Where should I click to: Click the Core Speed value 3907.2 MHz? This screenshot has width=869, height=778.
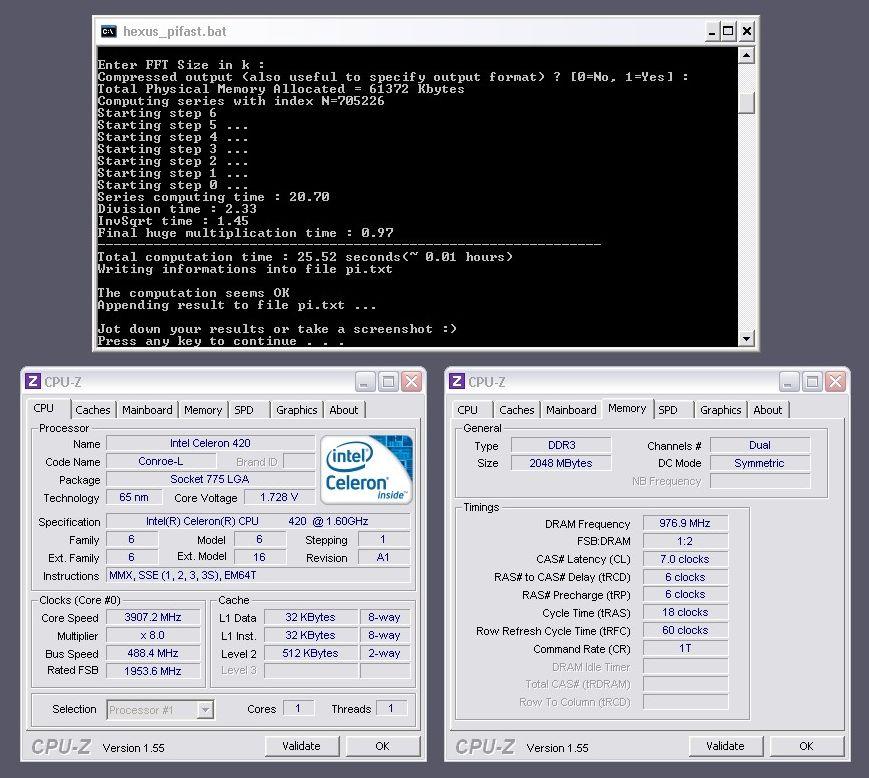153,617
